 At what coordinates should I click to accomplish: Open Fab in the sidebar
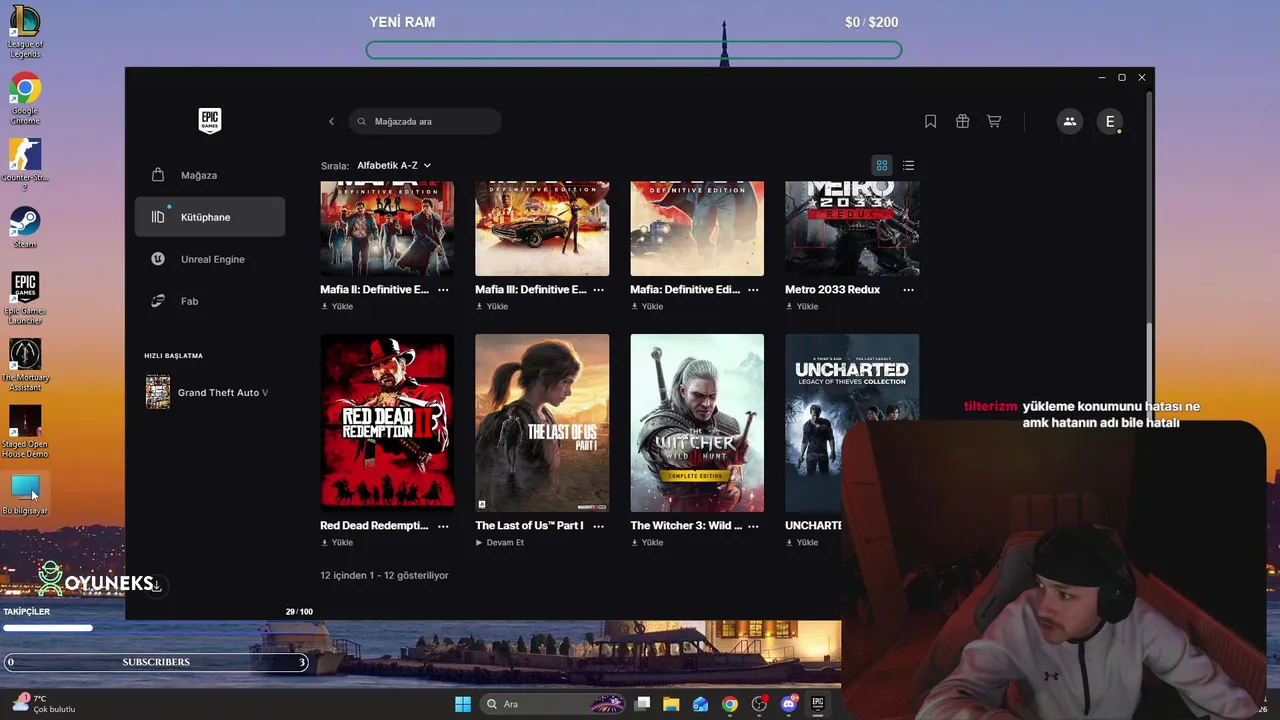[210, 301]
